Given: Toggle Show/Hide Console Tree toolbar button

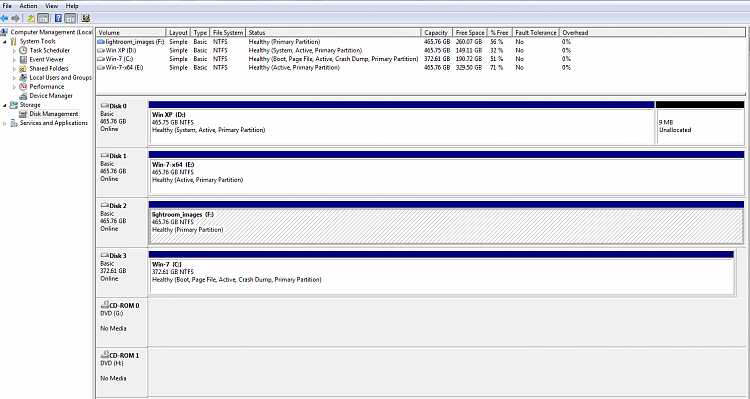Looking at the screenshot, I should tap(43, 18).
